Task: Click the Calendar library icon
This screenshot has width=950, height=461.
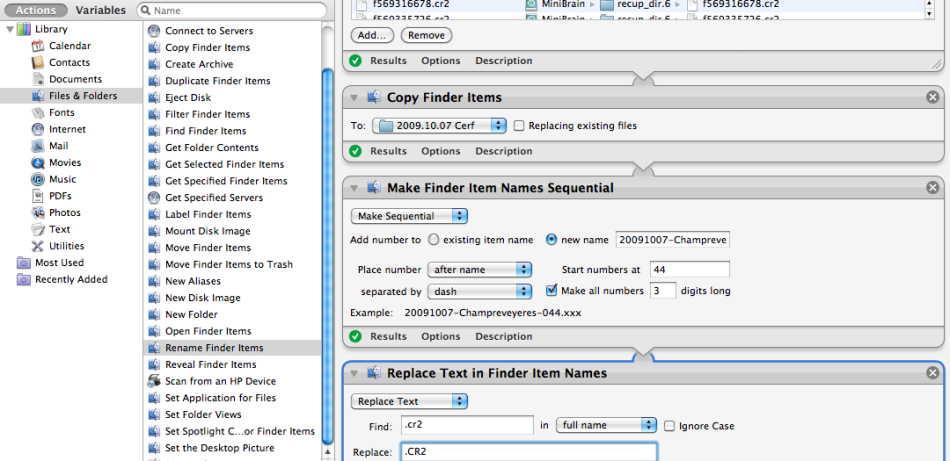Action: 37,46
